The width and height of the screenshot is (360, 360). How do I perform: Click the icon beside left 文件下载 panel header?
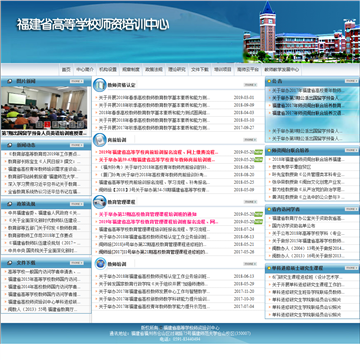tap(9, 263)
